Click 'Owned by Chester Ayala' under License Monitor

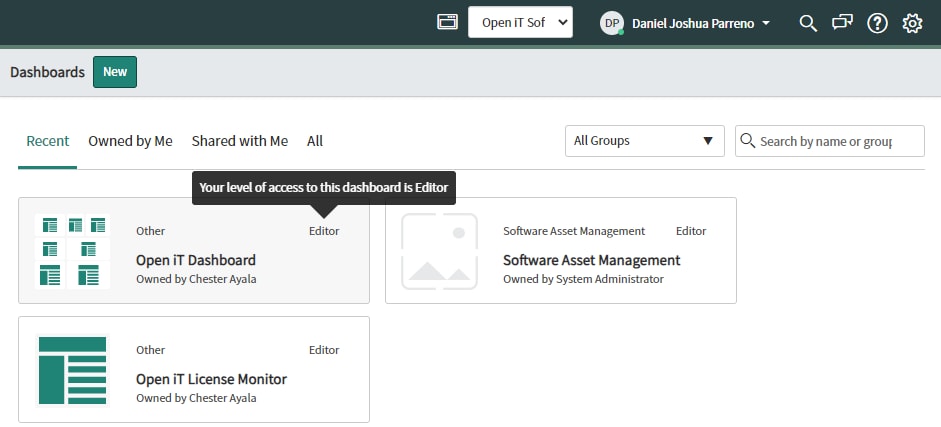196,398
